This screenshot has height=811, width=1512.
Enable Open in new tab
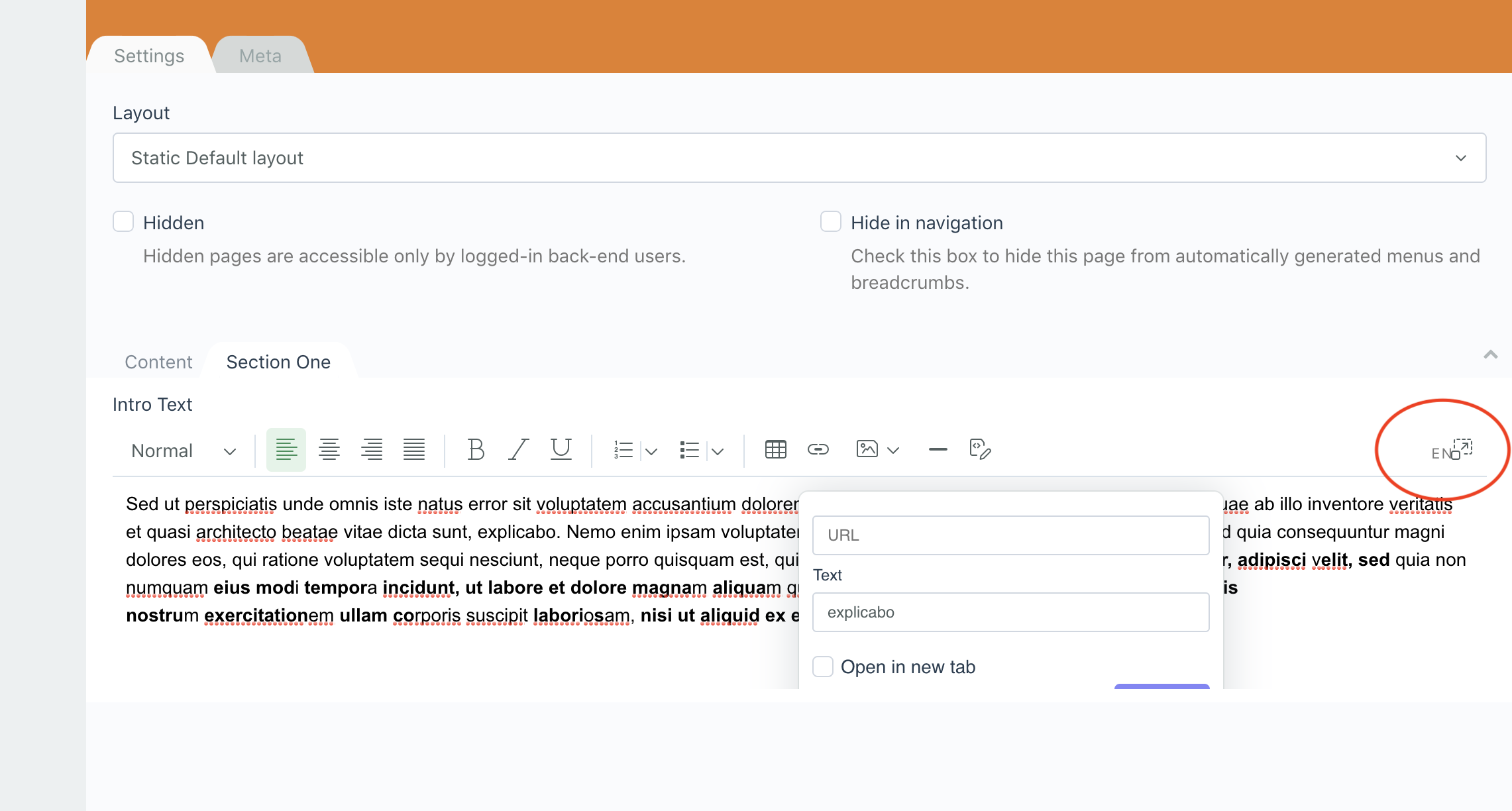coord(822,667)
